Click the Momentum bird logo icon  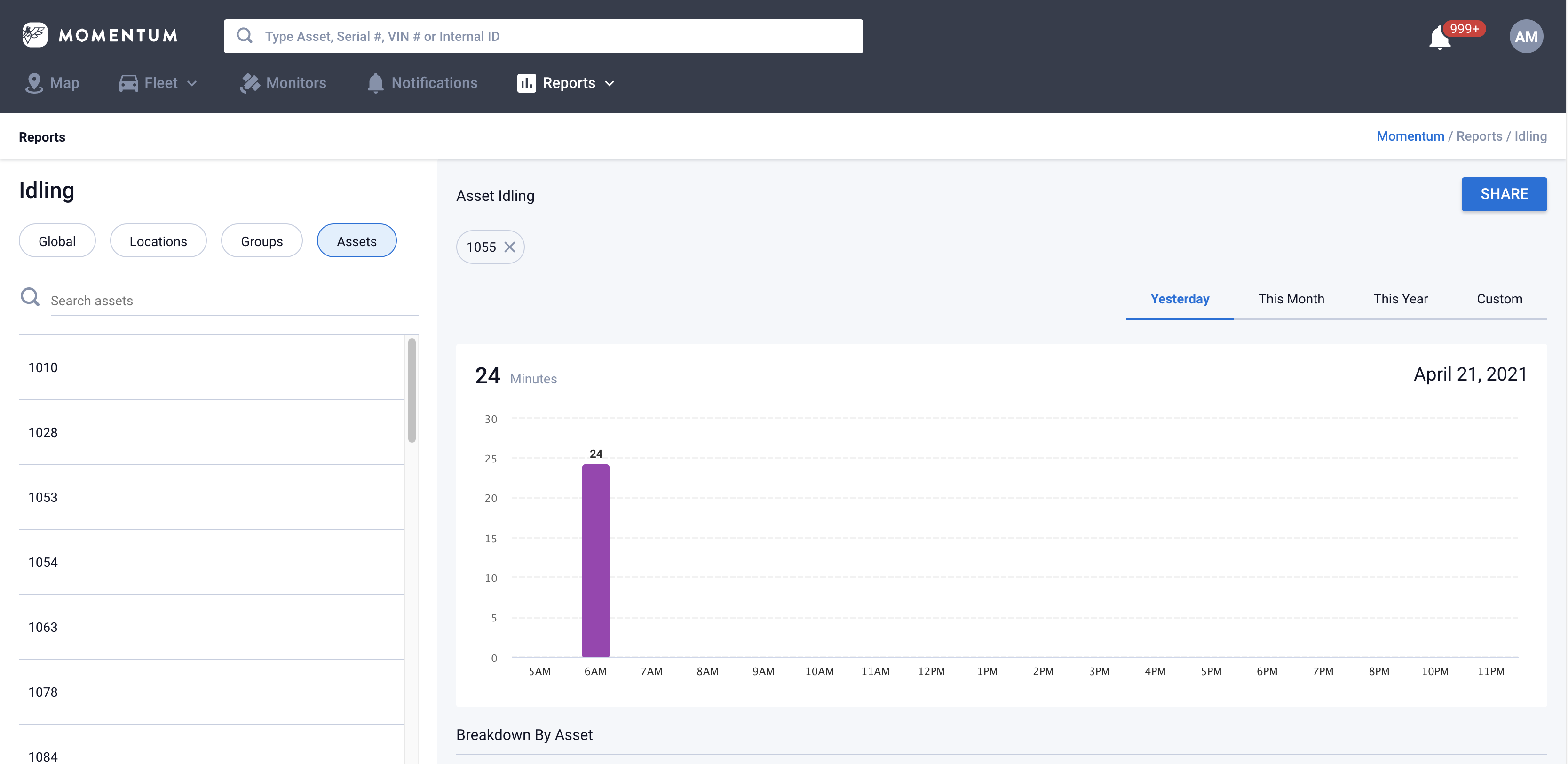[35, 35]
